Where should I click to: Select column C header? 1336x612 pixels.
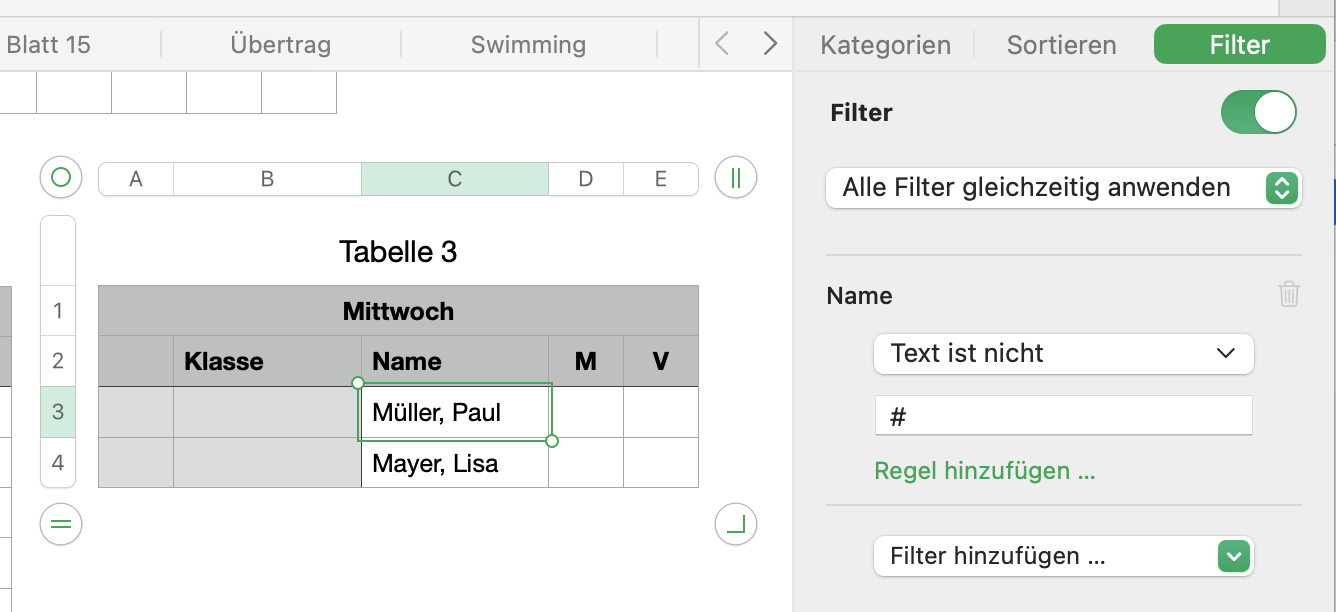(x=454, y=179)
